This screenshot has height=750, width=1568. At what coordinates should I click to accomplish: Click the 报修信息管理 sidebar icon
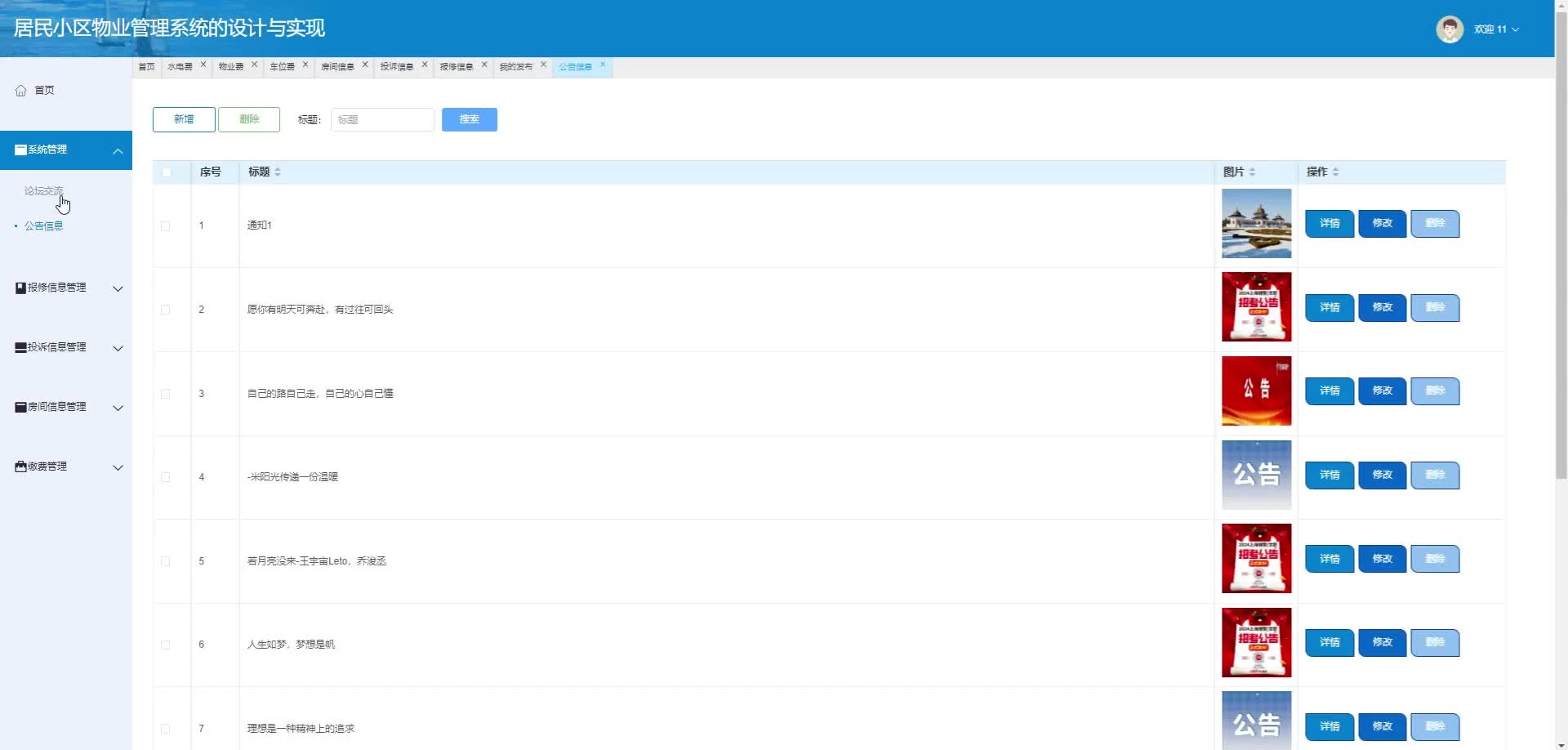click(21, 288)
